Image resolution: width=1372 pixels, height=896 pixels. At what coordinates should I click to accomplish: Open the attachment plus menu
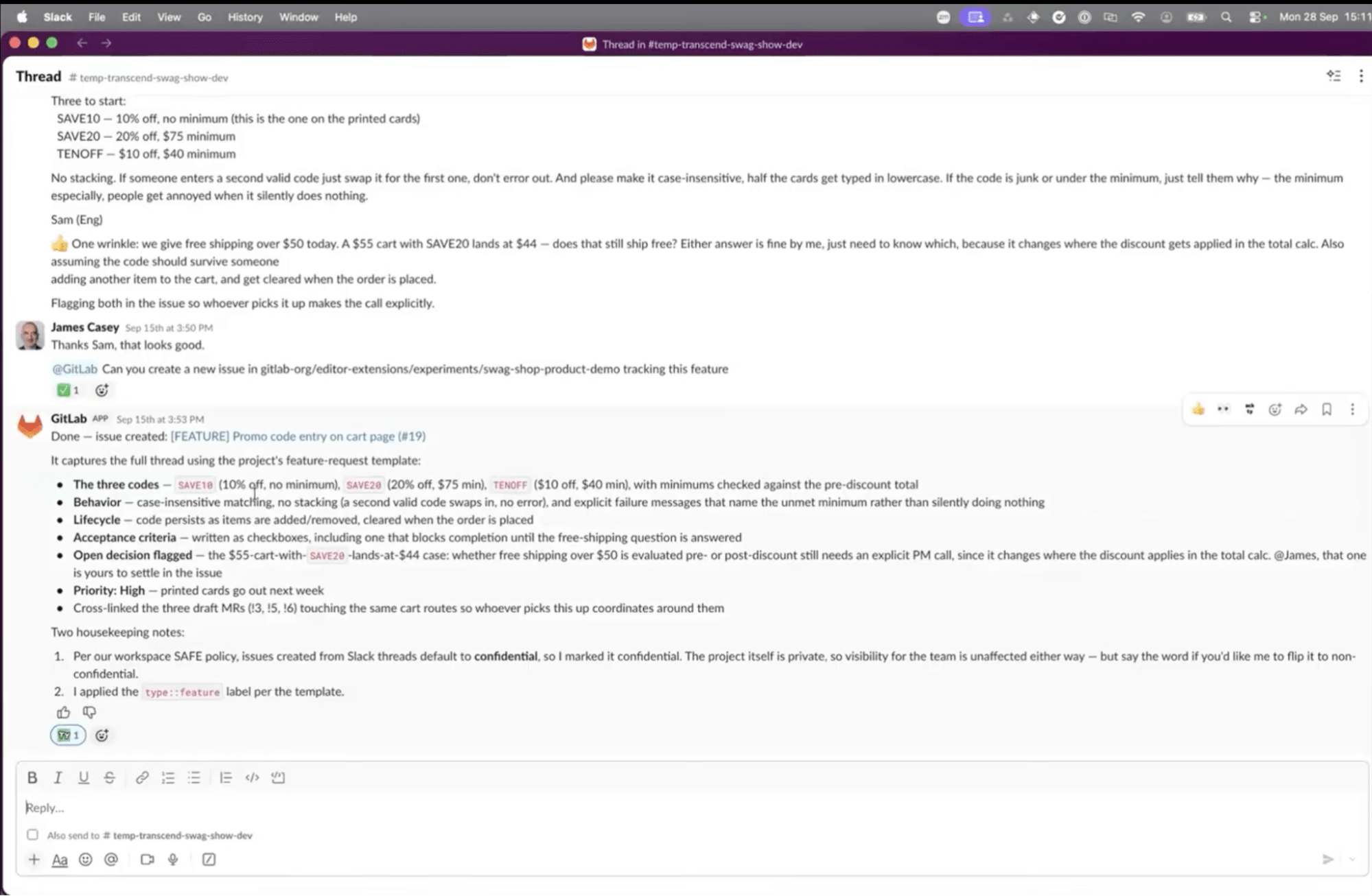34,860
